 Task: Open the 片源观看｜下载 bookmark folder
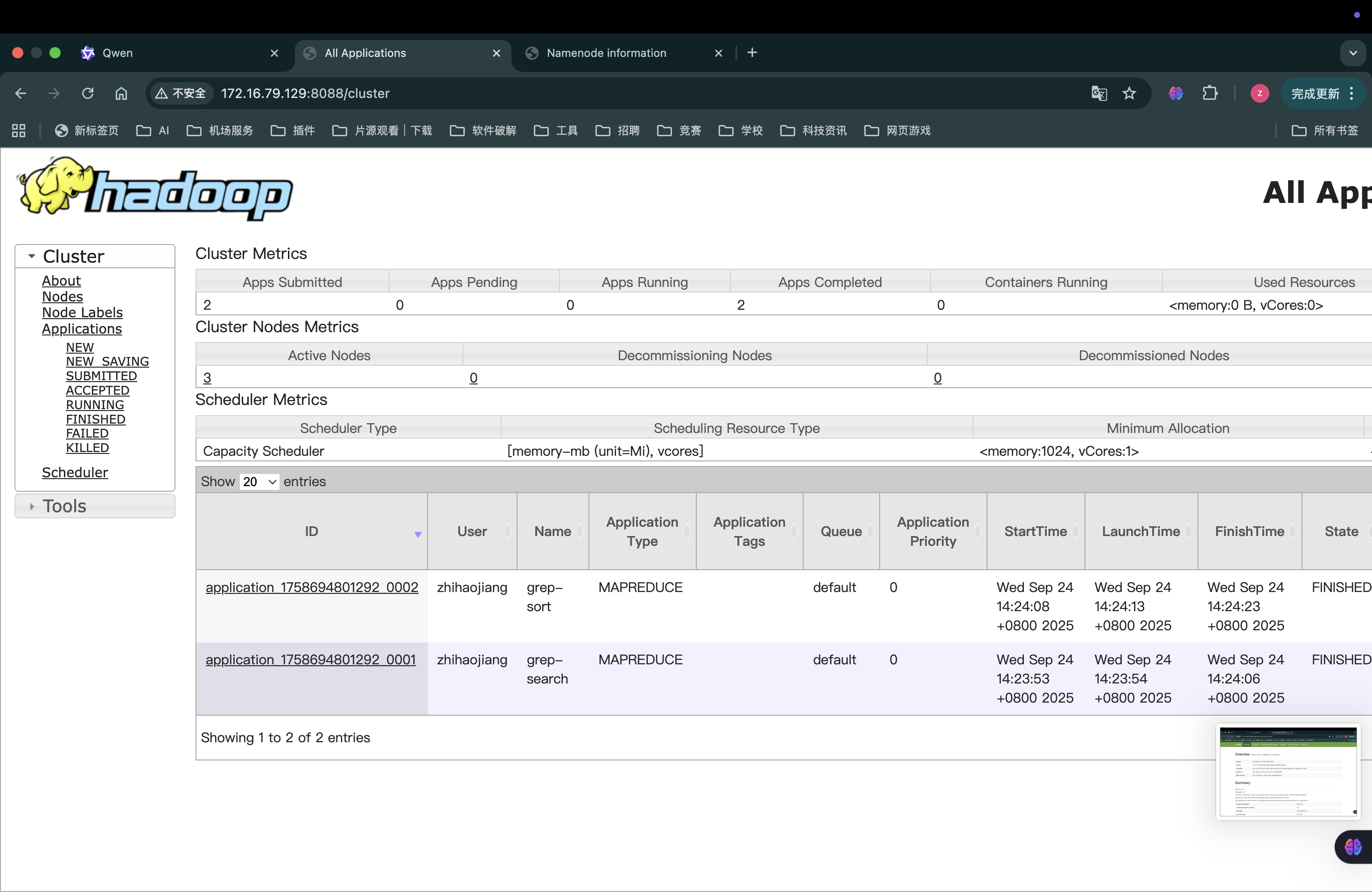[382, 131]
